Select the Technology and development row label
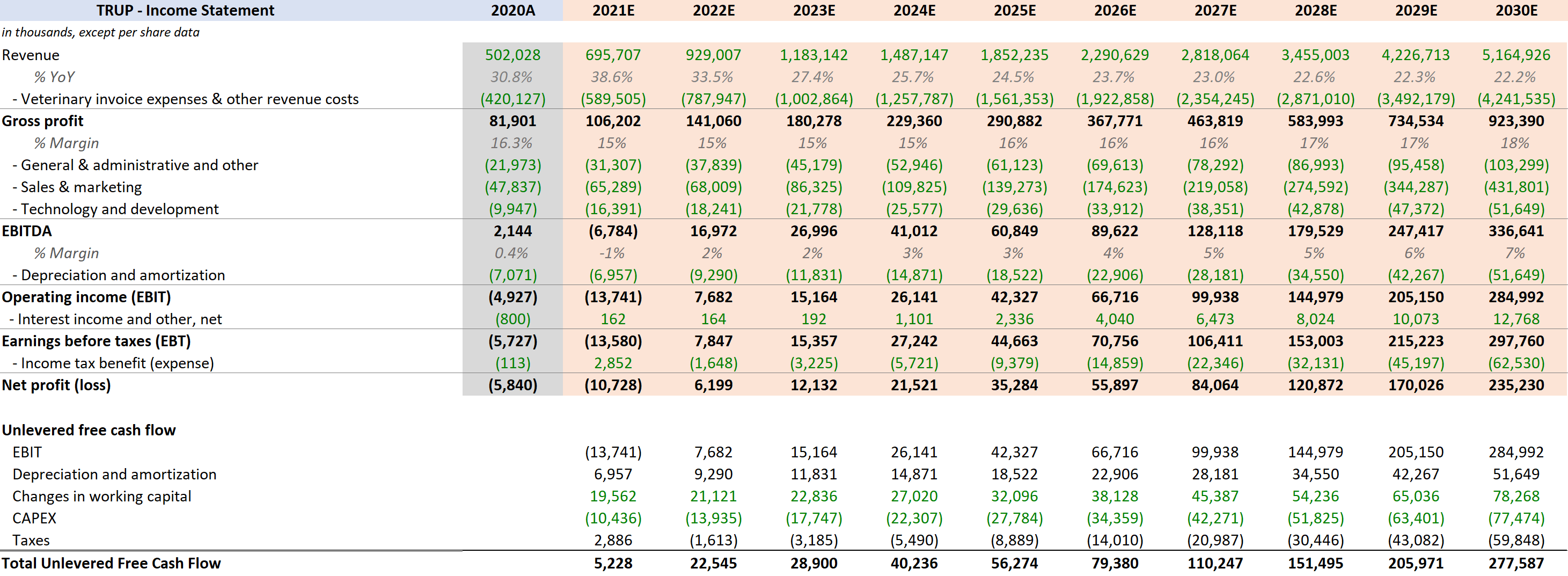 click(116, 209)
